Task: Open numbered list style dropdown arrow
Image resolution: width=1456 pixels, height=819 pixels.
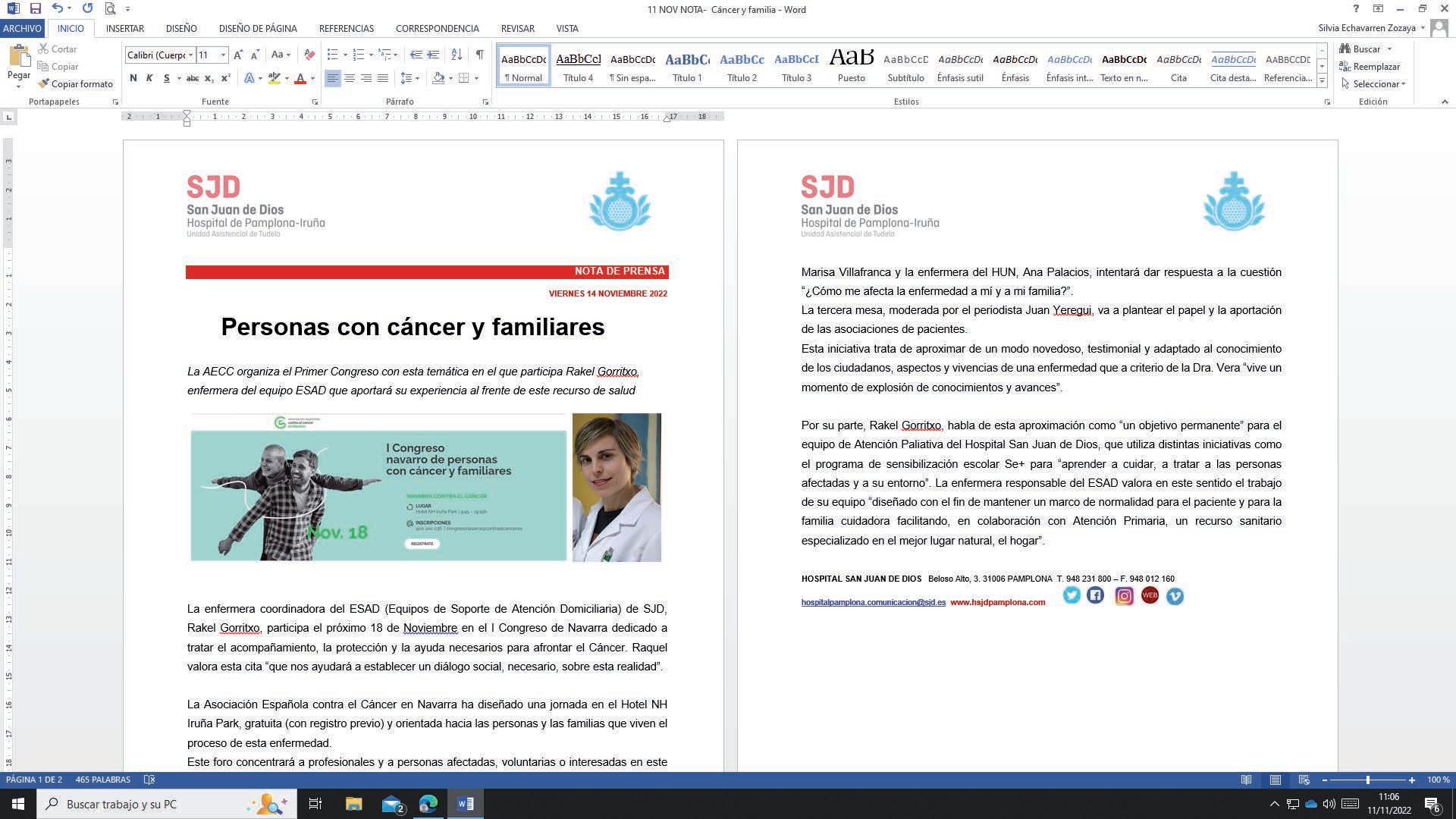Action: tap(371, 55)
